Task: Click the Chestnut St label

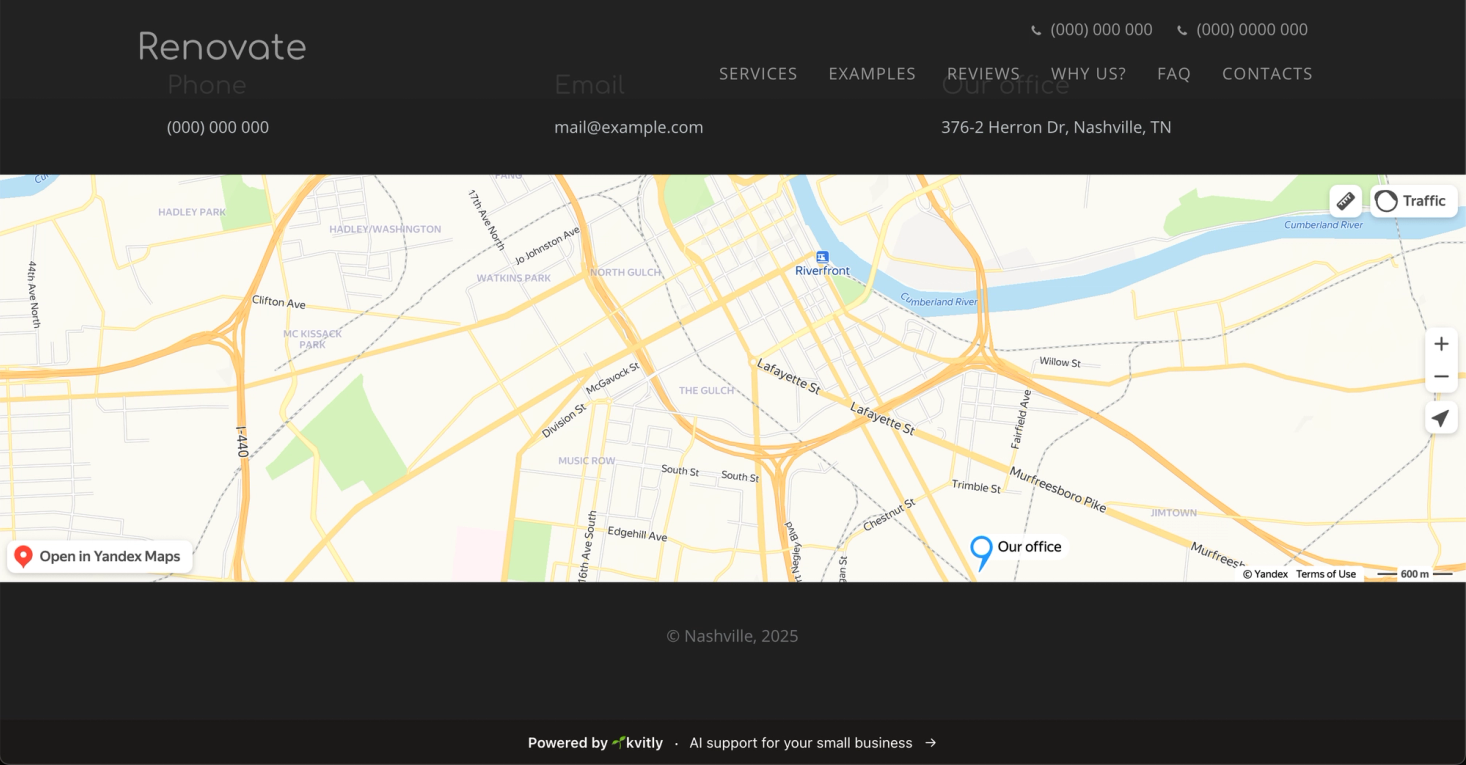Action: (x=889, y=514)
